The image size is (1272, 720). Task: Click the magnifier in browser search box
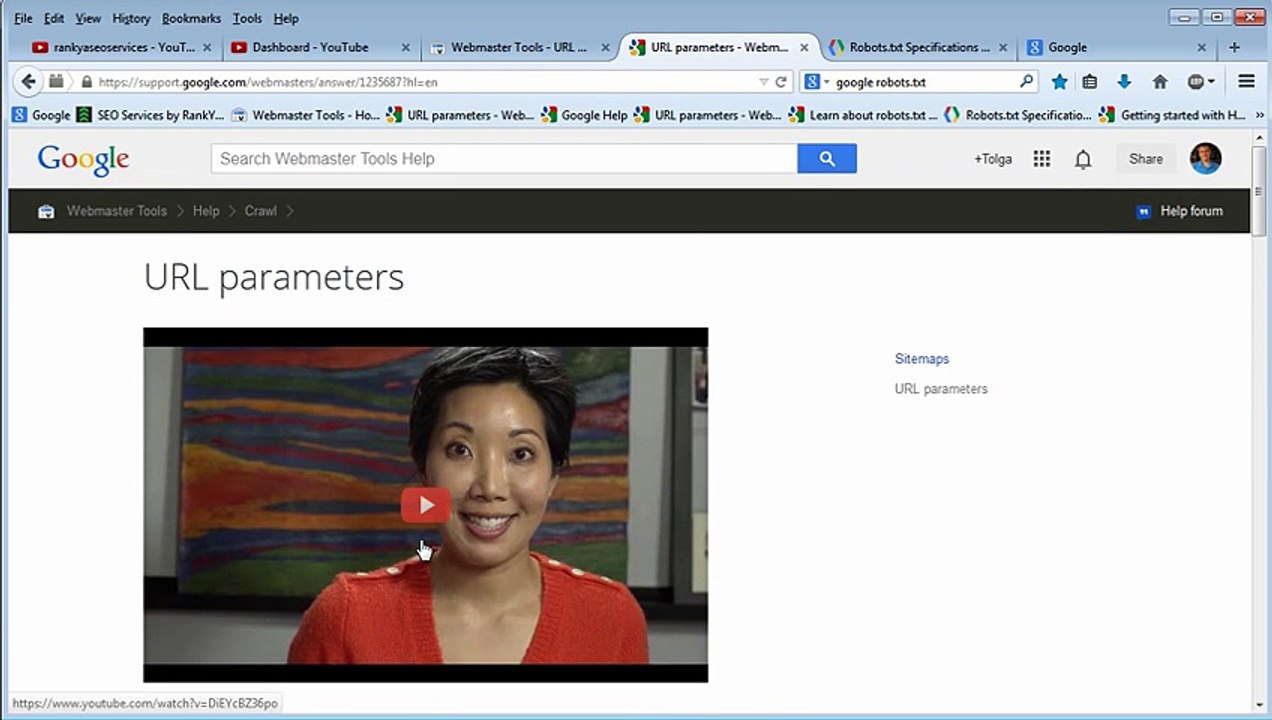1026,82
